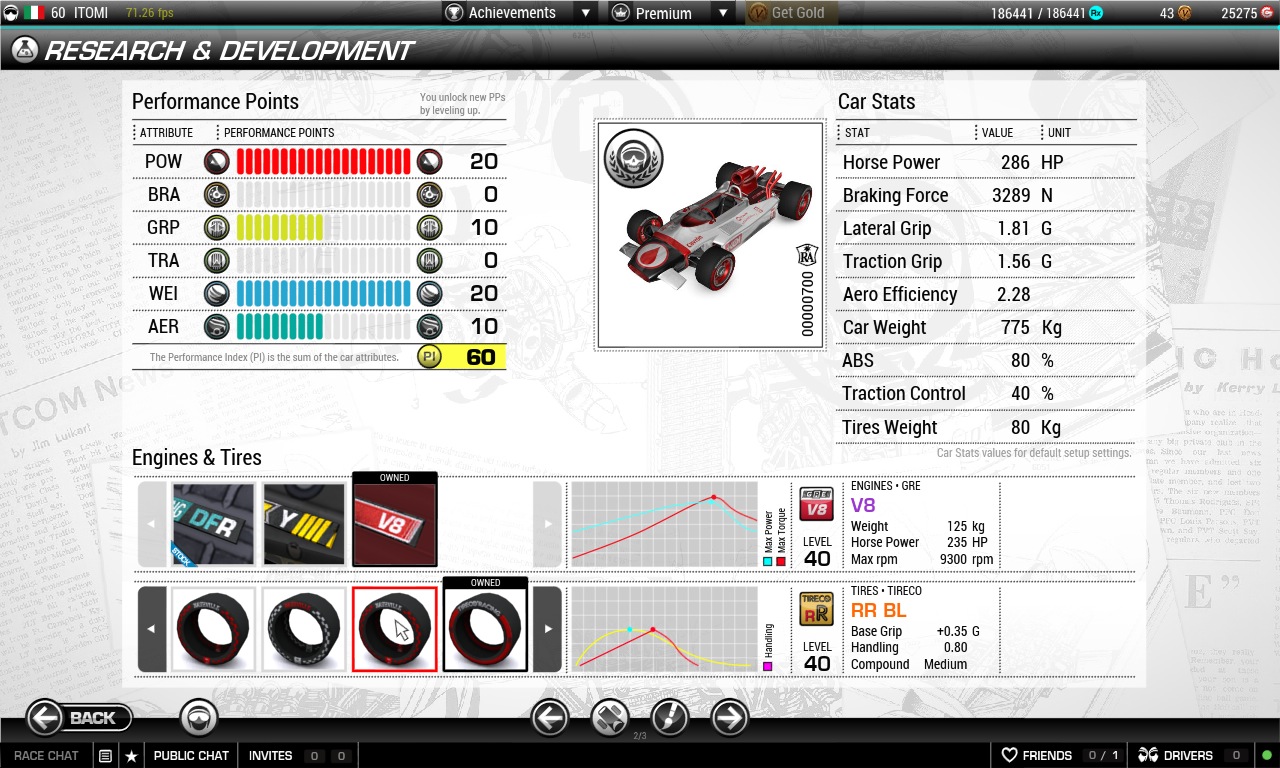Select the DFR stock engine thumbnail
1280x768 pixels.
click(x=213, y=524)
